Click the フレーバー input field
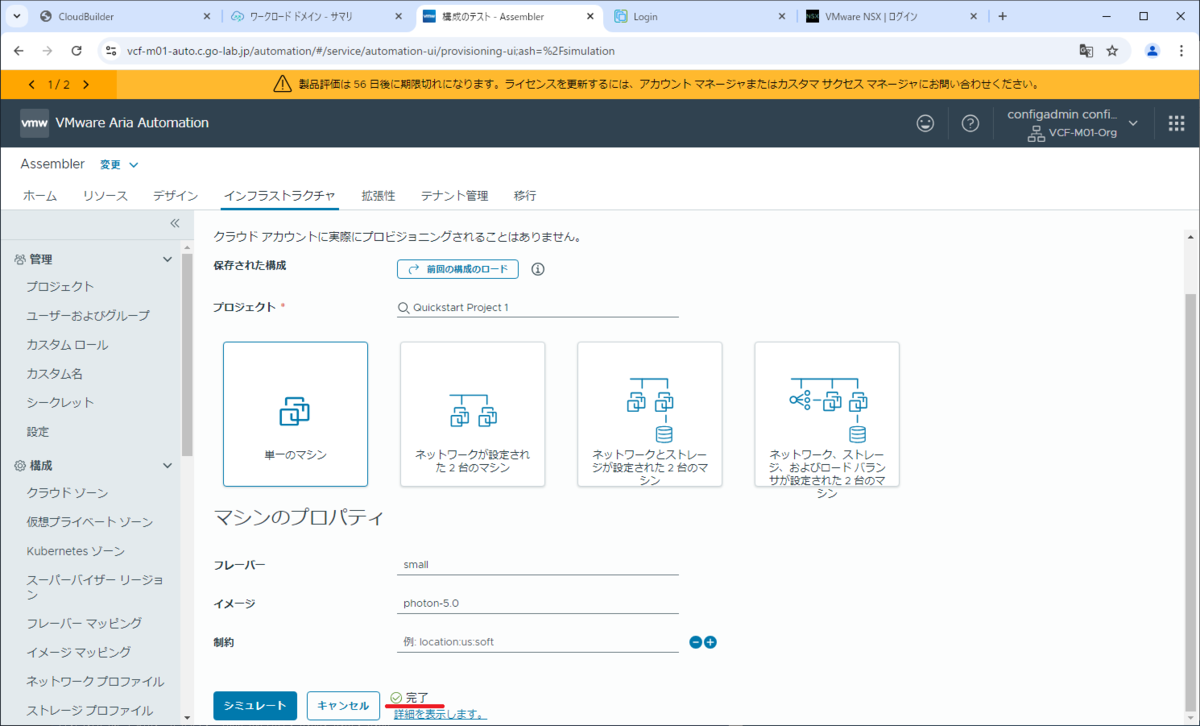1200x726 pixels. point(538,565)
